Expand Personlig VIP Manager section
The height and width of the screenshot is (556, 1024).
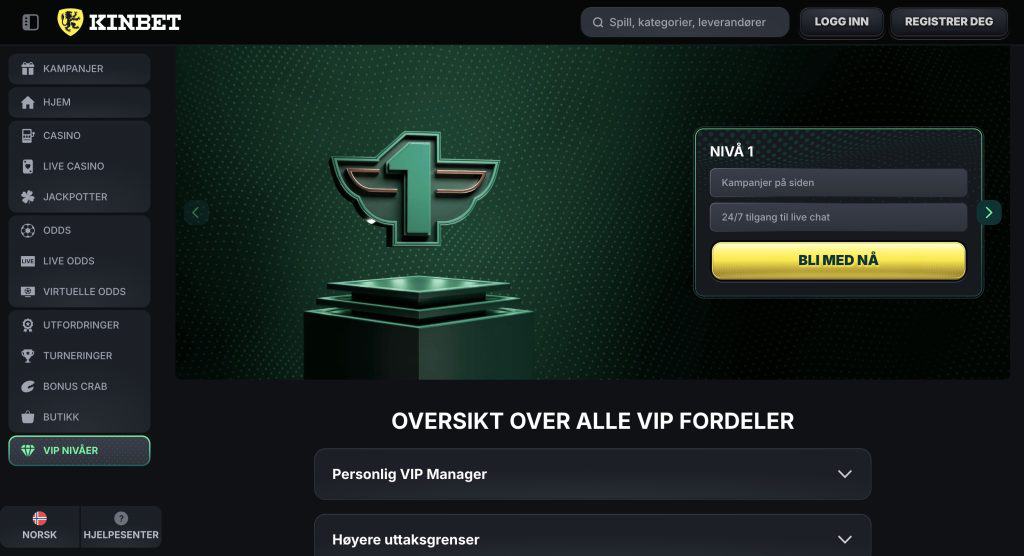592,474
